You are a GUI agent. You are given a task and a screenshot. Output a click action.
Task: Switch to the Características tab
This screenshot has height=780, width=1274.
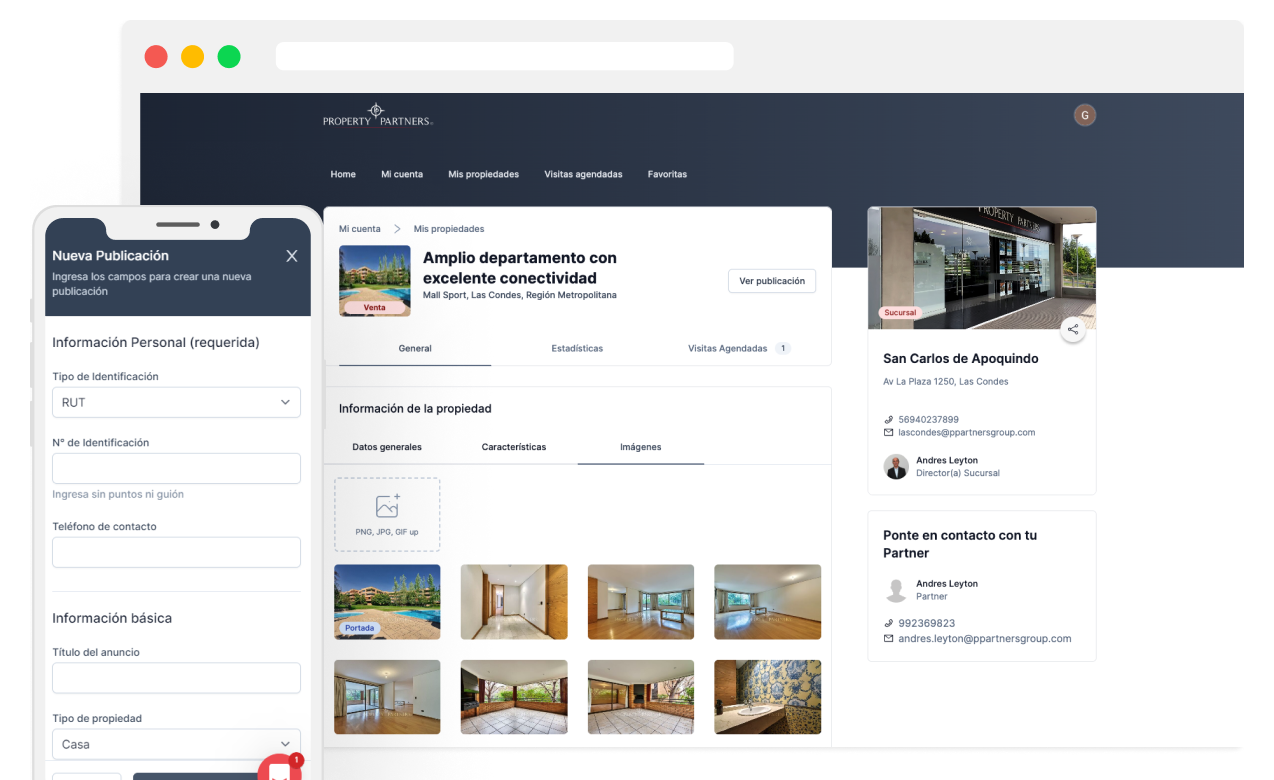[x=513, y=447]
